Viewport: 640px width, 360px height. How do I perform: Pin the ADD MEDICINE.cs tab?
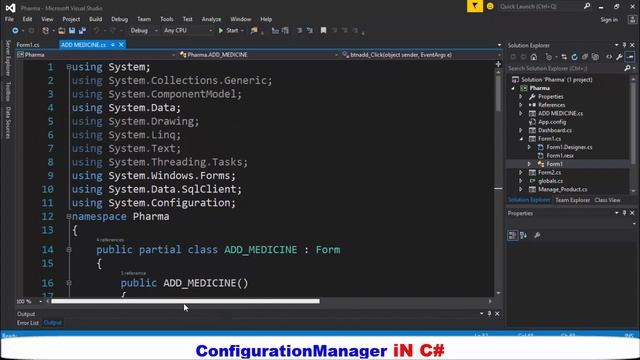pos(112,45)
